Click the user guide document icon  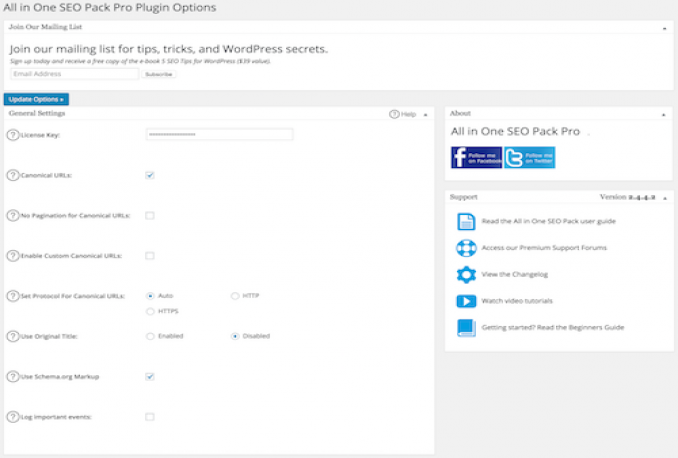pos(466,222)
